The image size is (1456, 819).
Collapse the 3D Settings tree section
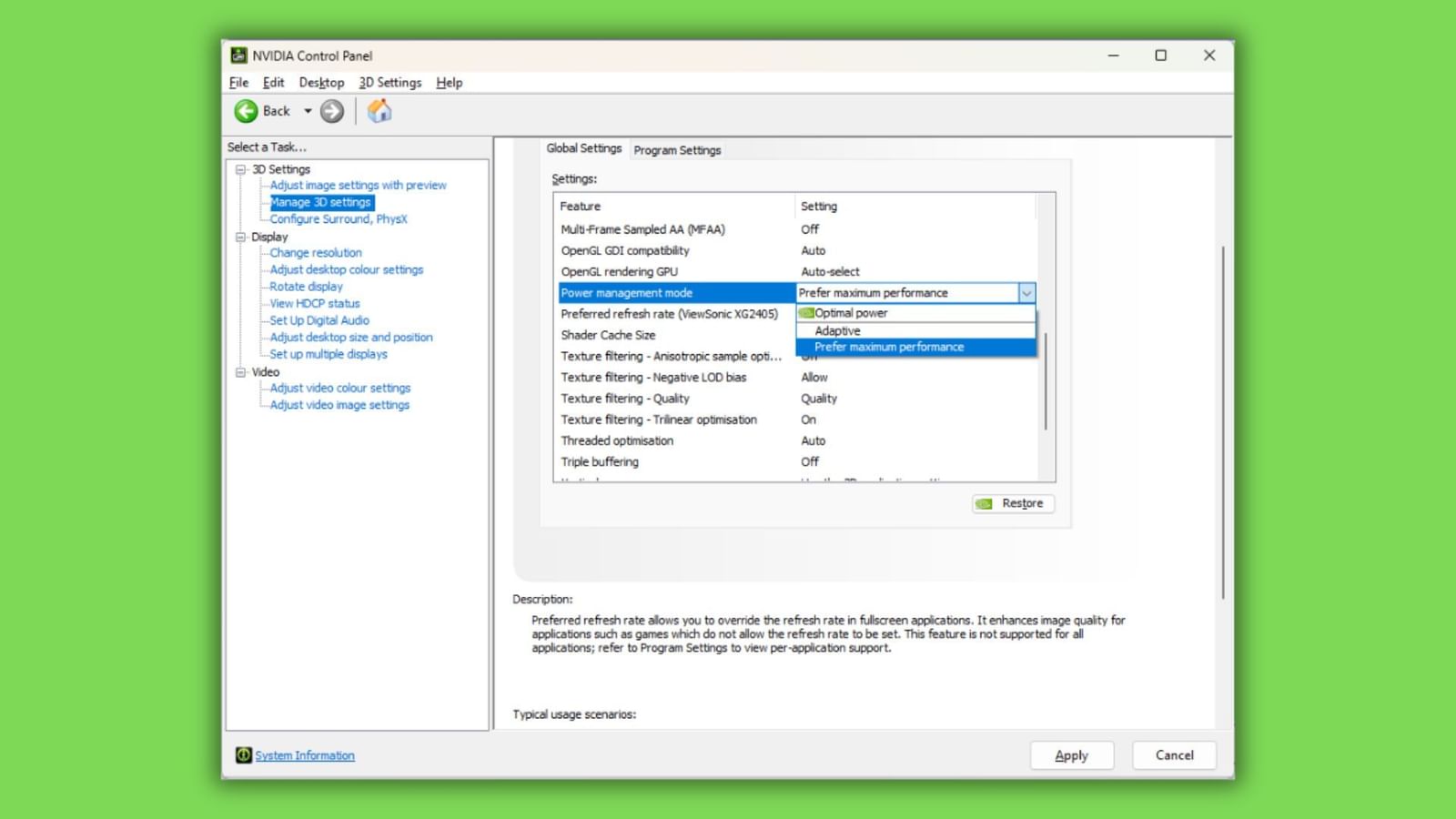click(240, 168)
